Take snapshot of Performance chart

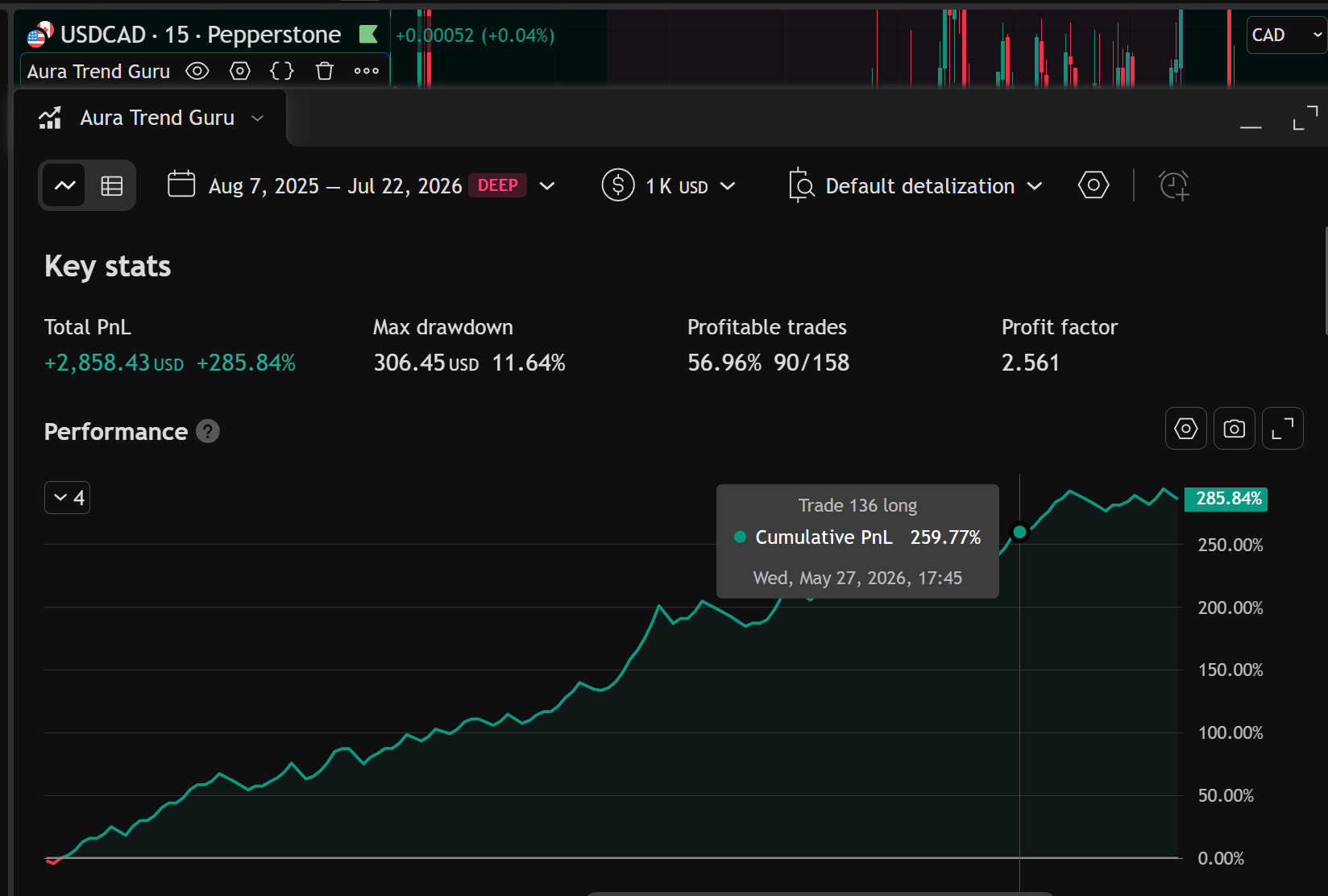point(1235,429)
